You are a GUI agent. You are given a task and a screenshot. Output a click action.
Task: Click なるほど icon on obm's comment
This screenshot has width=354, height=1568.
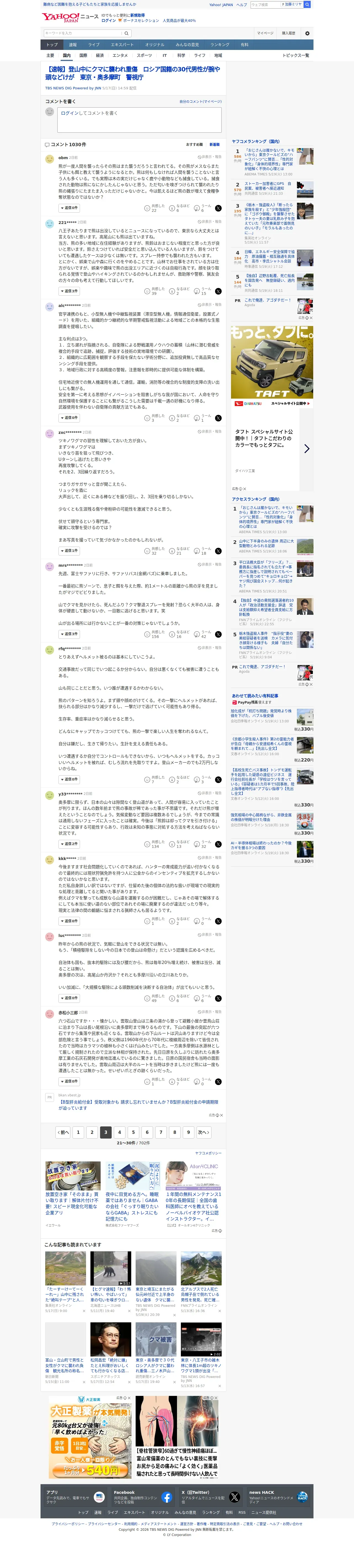(x=172, y=208)
